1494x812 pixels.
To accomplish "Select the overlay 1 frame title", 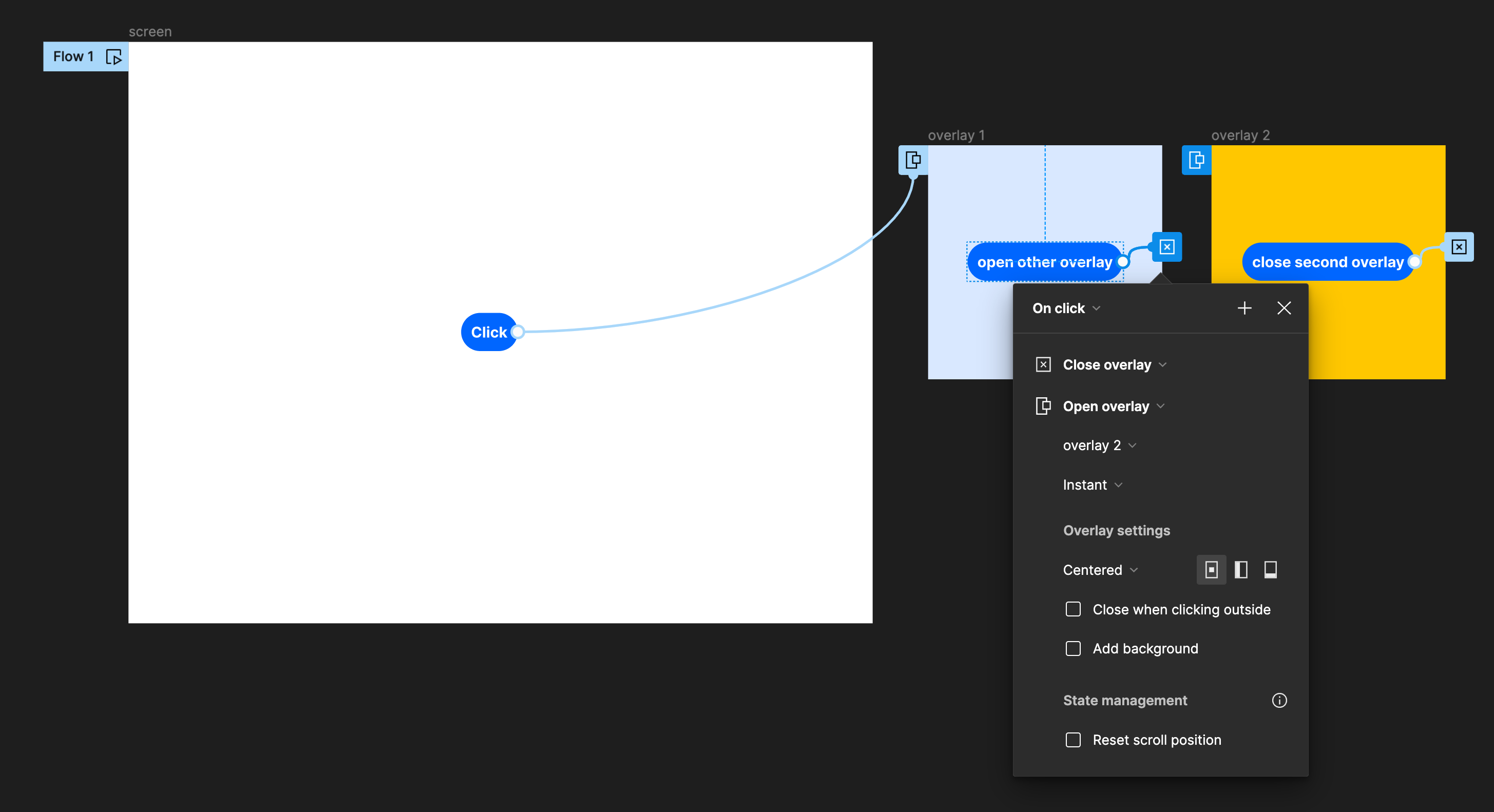I will 956,135.
